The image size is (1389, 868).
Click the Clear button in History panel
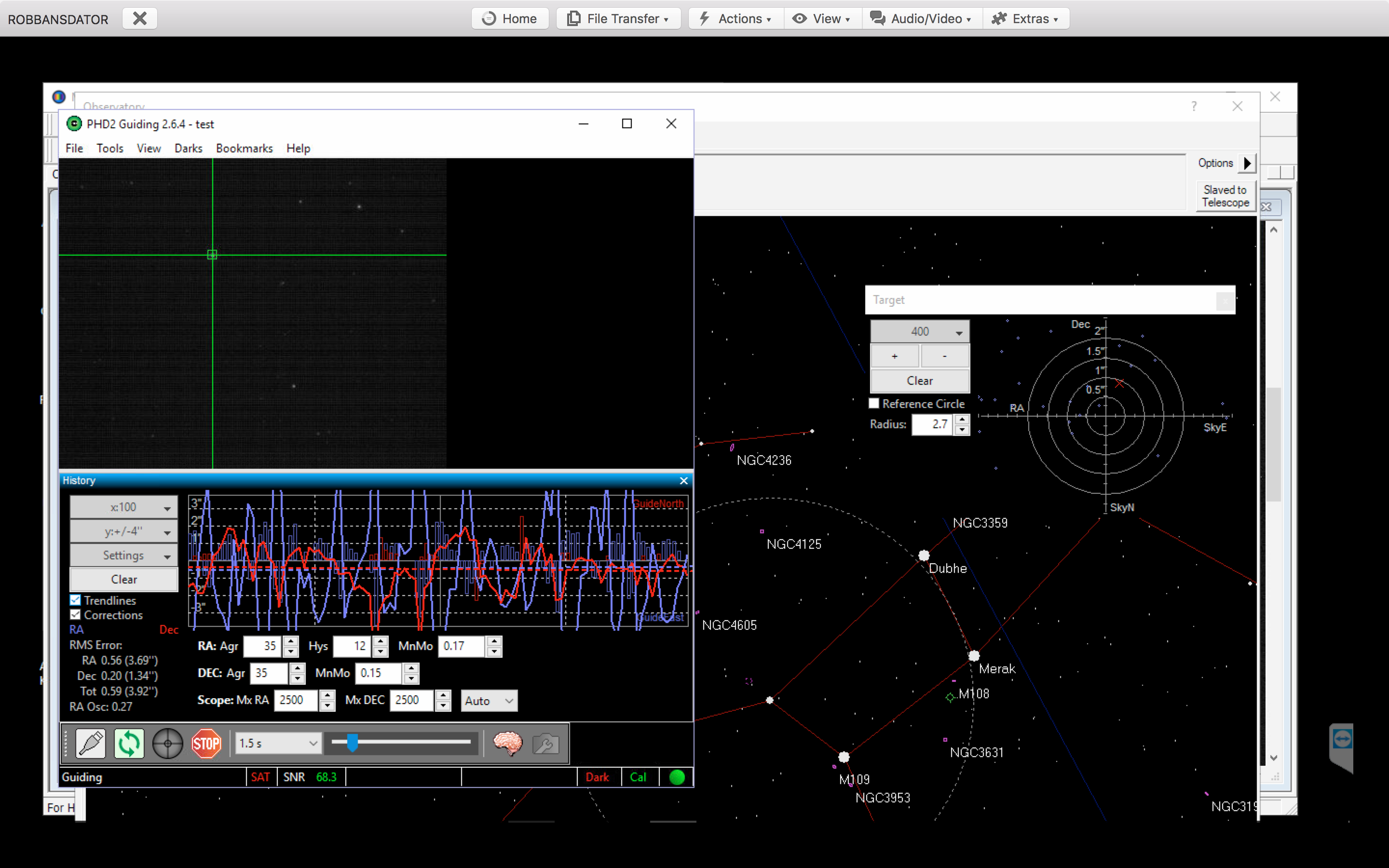pos(123,579)
